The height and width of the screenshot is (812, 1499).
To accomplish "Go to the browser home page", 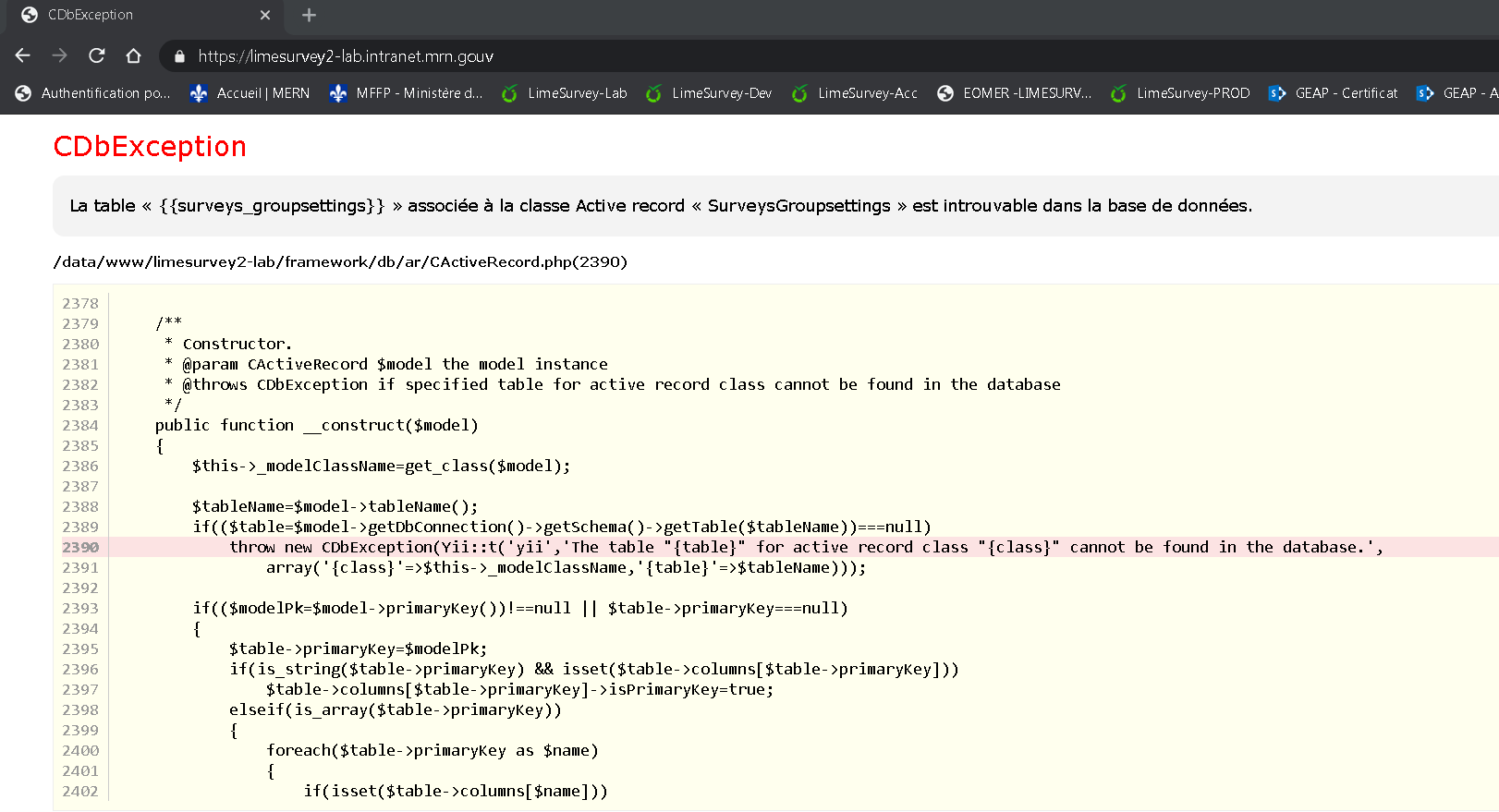I will point(133,56).
